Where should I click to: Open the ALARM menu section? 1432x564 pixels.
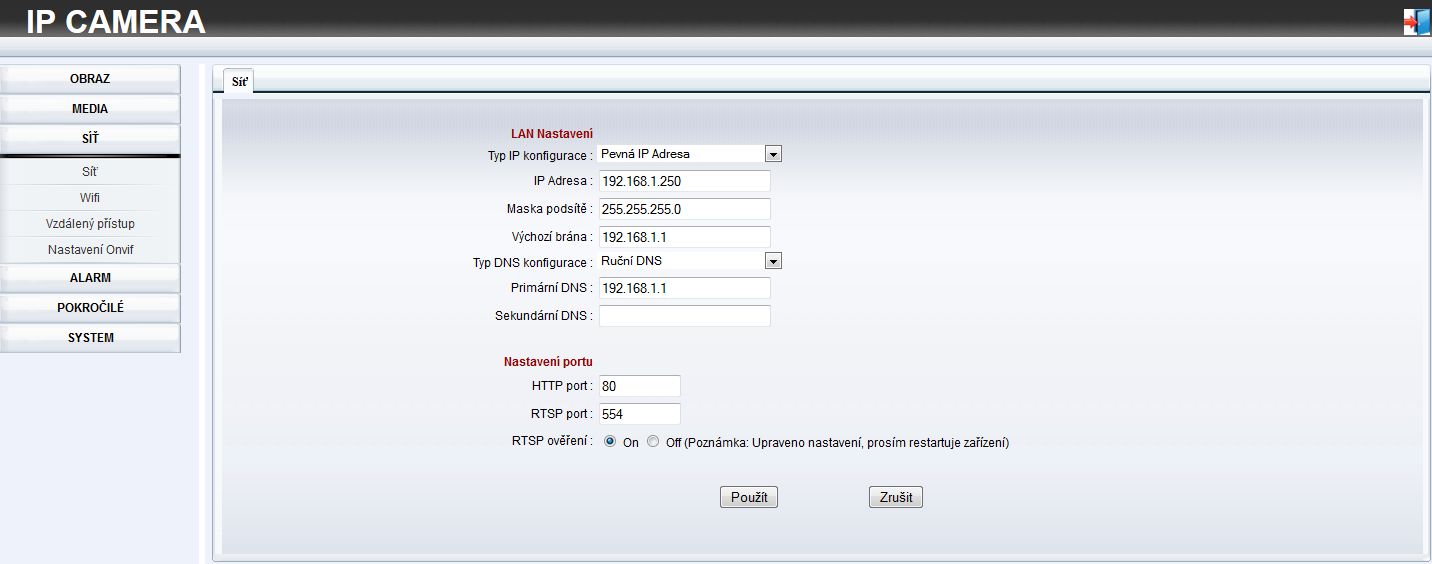[x=90, y=278]
